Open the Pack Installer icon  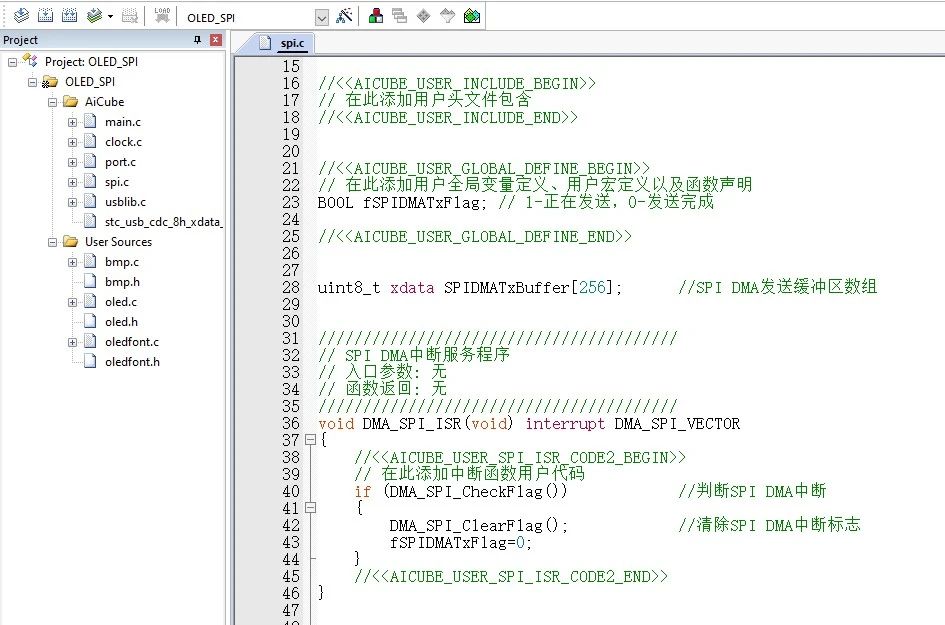point(472,16)
